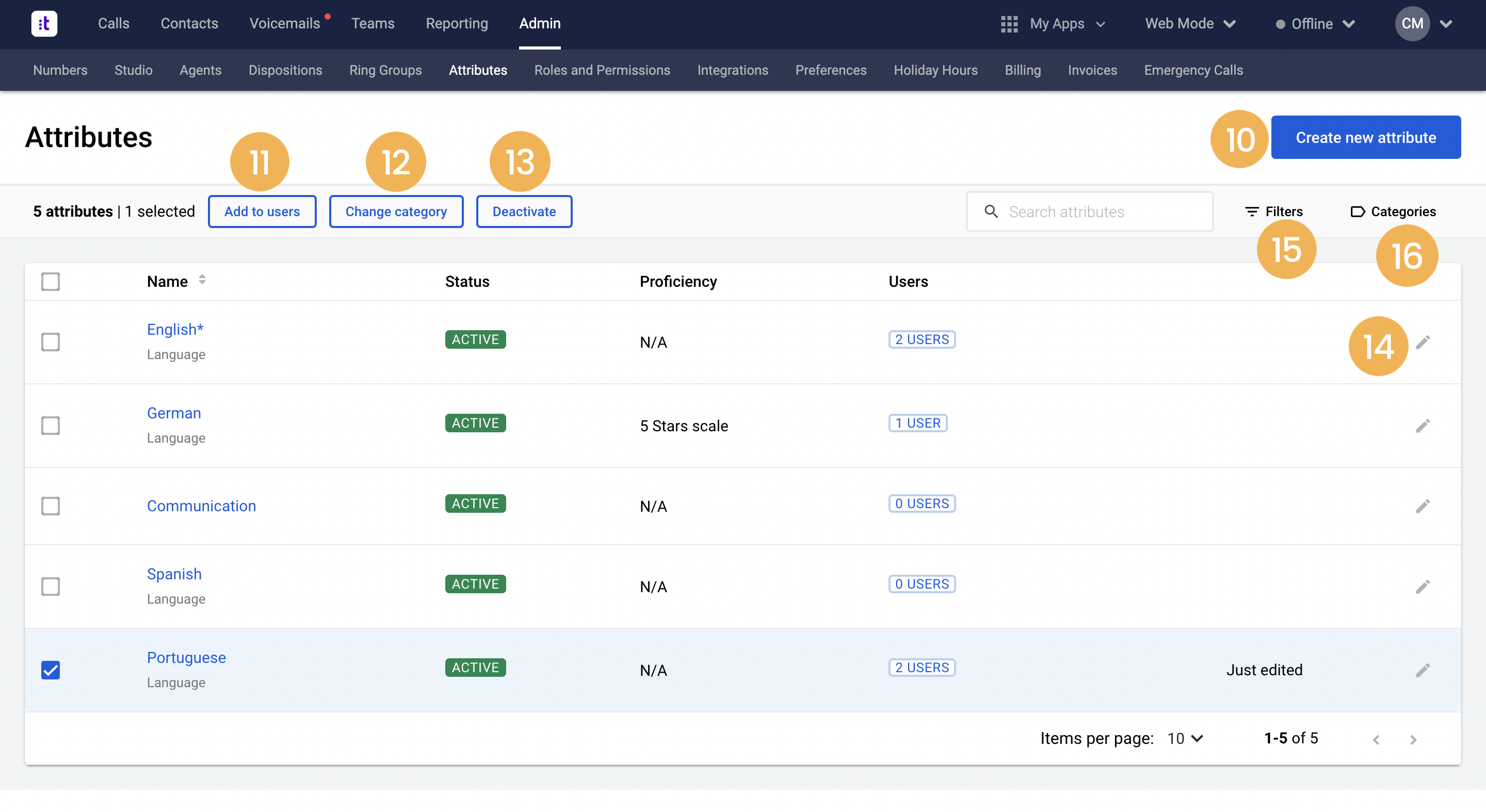1486x812 pixels.
Task: Click Create new attribute button
Action: tap(1365, 137)
